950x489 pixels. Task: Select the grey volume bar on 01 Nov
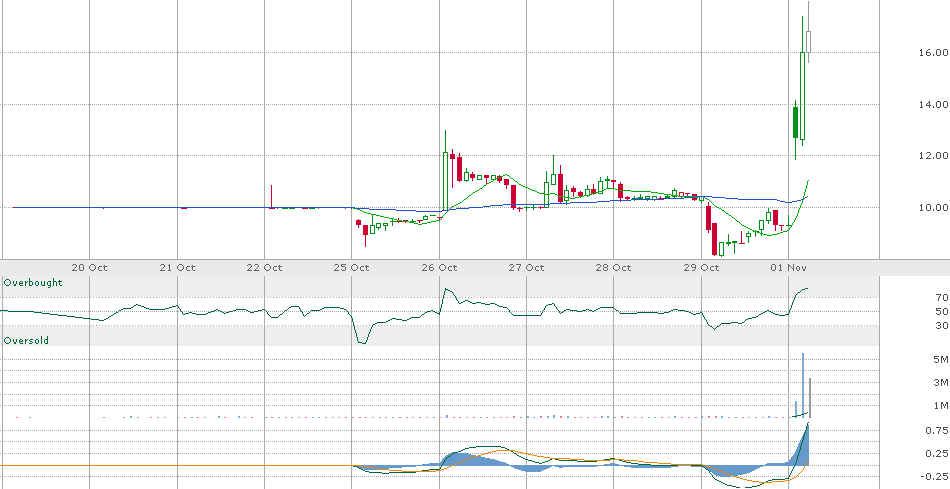pos(809,398)
